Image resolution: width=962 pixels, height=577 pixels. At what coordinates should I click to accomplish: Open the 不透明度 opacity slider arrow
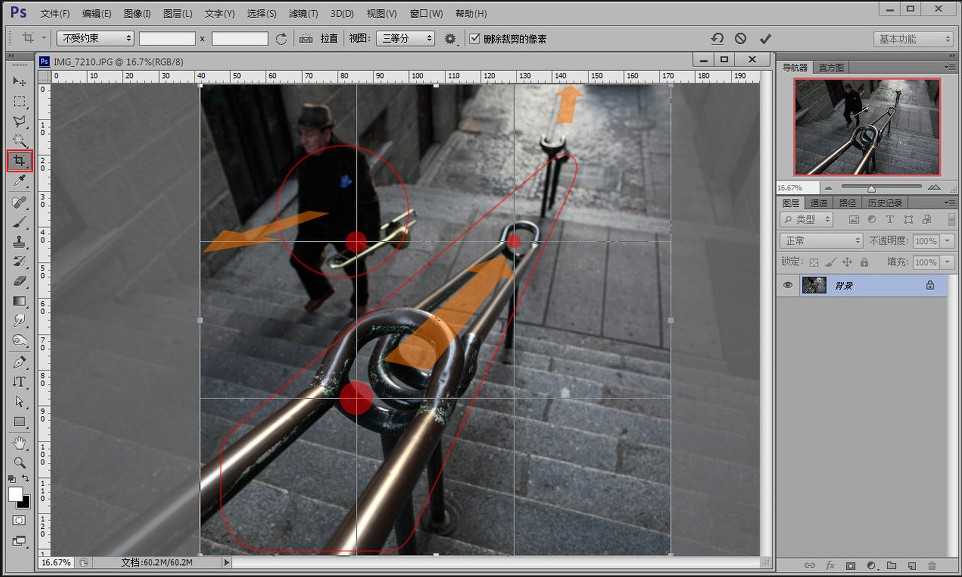(948, 241)
